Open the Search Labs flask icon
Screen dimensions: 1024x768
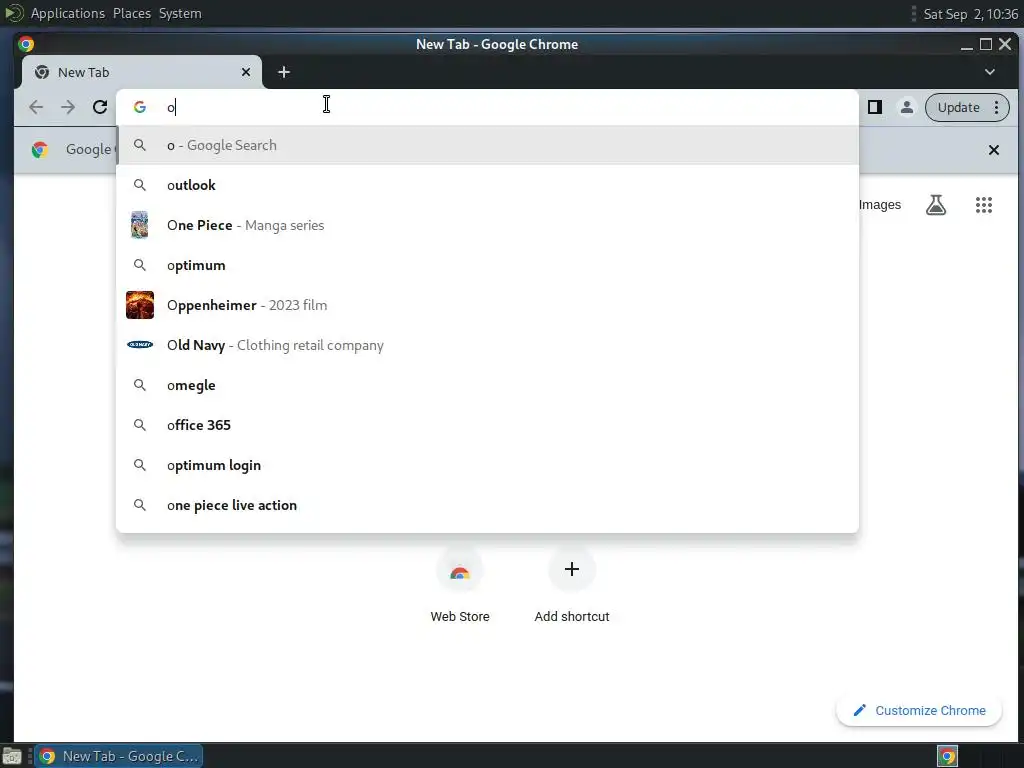[936, 205]
